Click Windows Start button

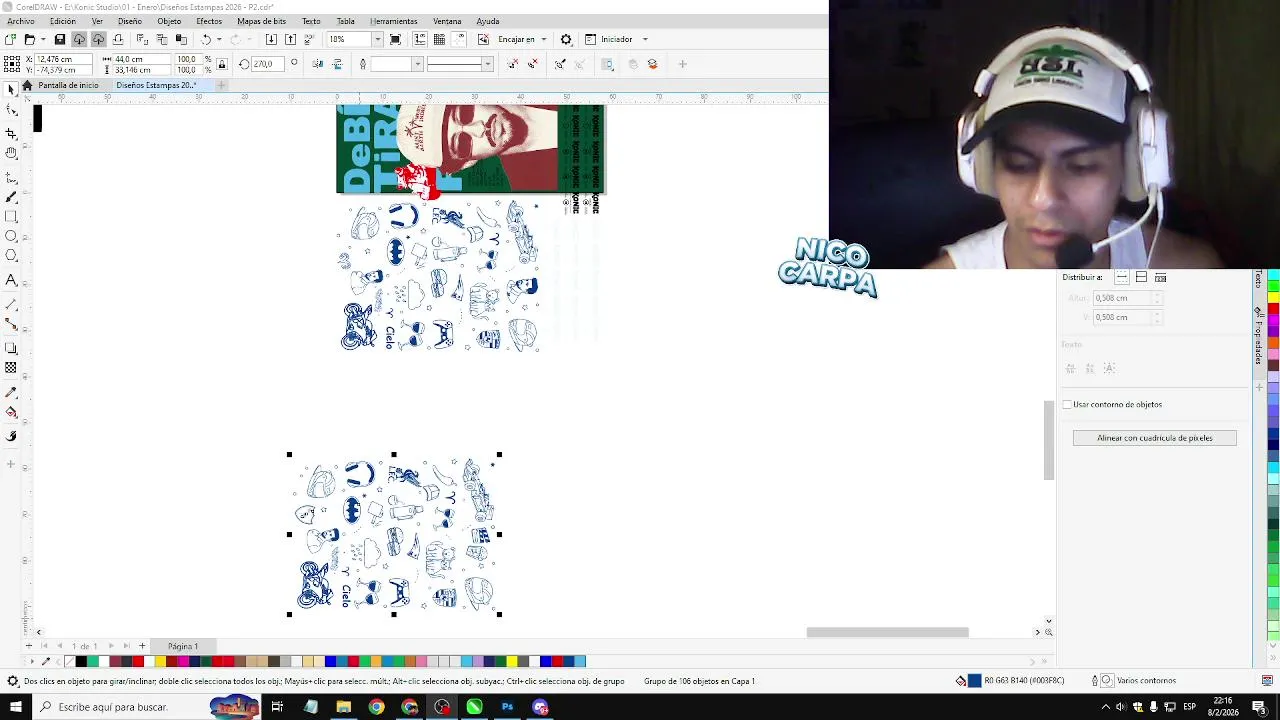tap(17, 707)
